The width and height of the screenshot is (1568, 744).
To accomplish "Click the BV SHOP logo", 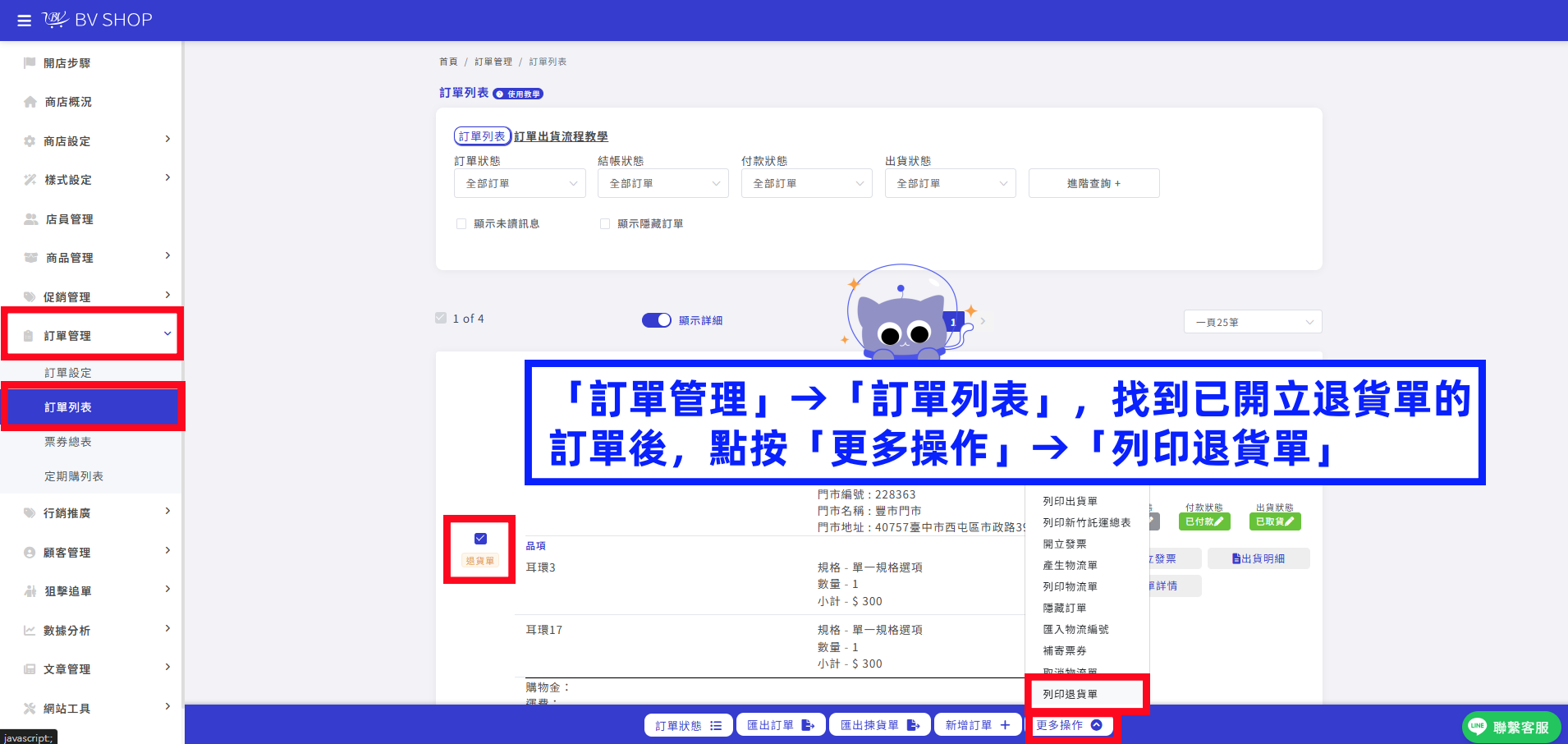I will (x=98, y=20).
